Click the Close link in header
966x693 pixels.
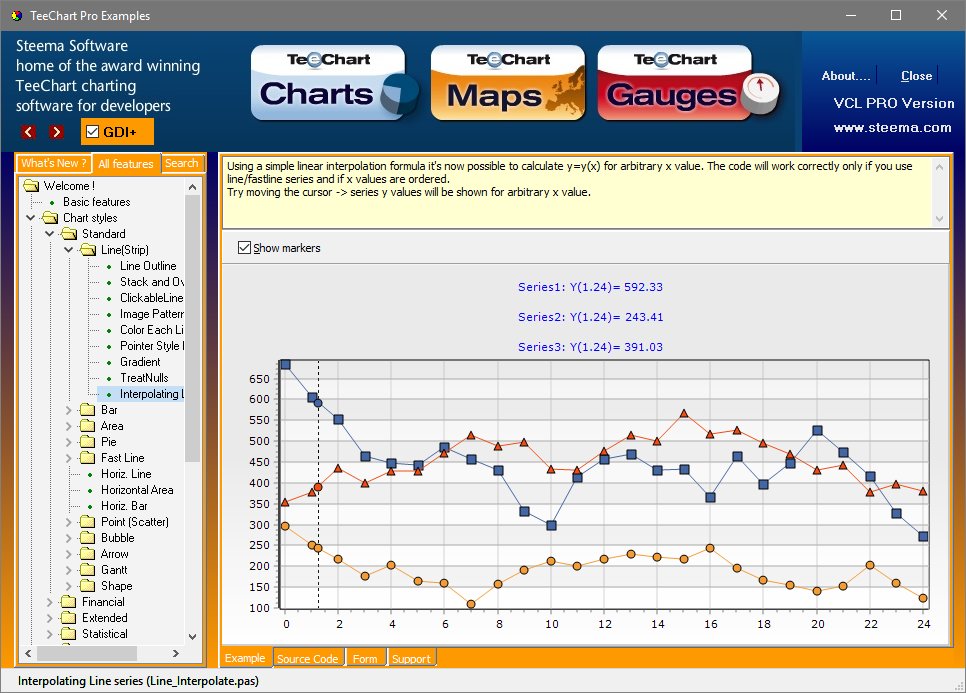(916, 76)
